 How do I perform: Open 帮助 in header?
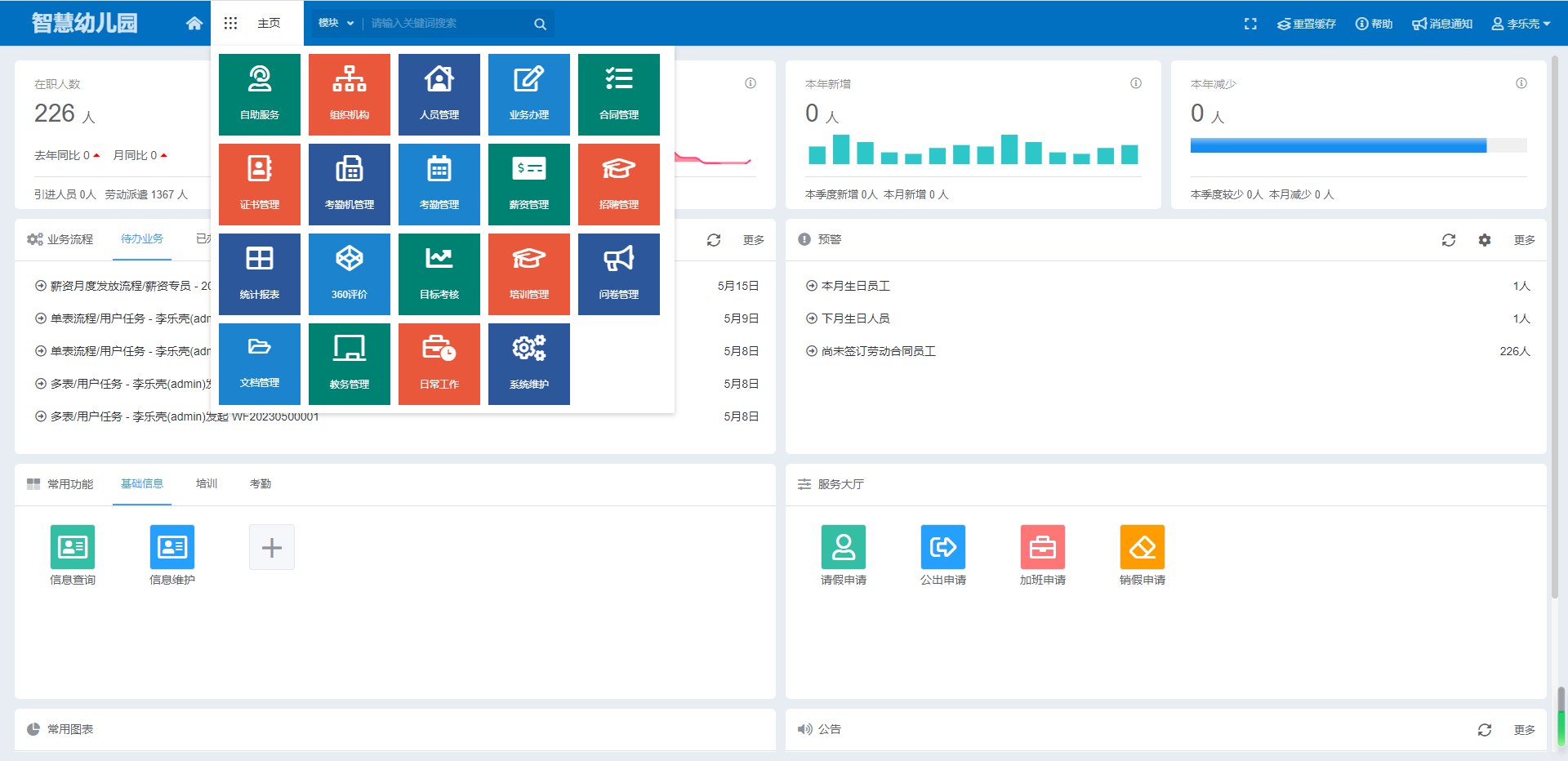pyautogui.click(x=1374, y=24)
